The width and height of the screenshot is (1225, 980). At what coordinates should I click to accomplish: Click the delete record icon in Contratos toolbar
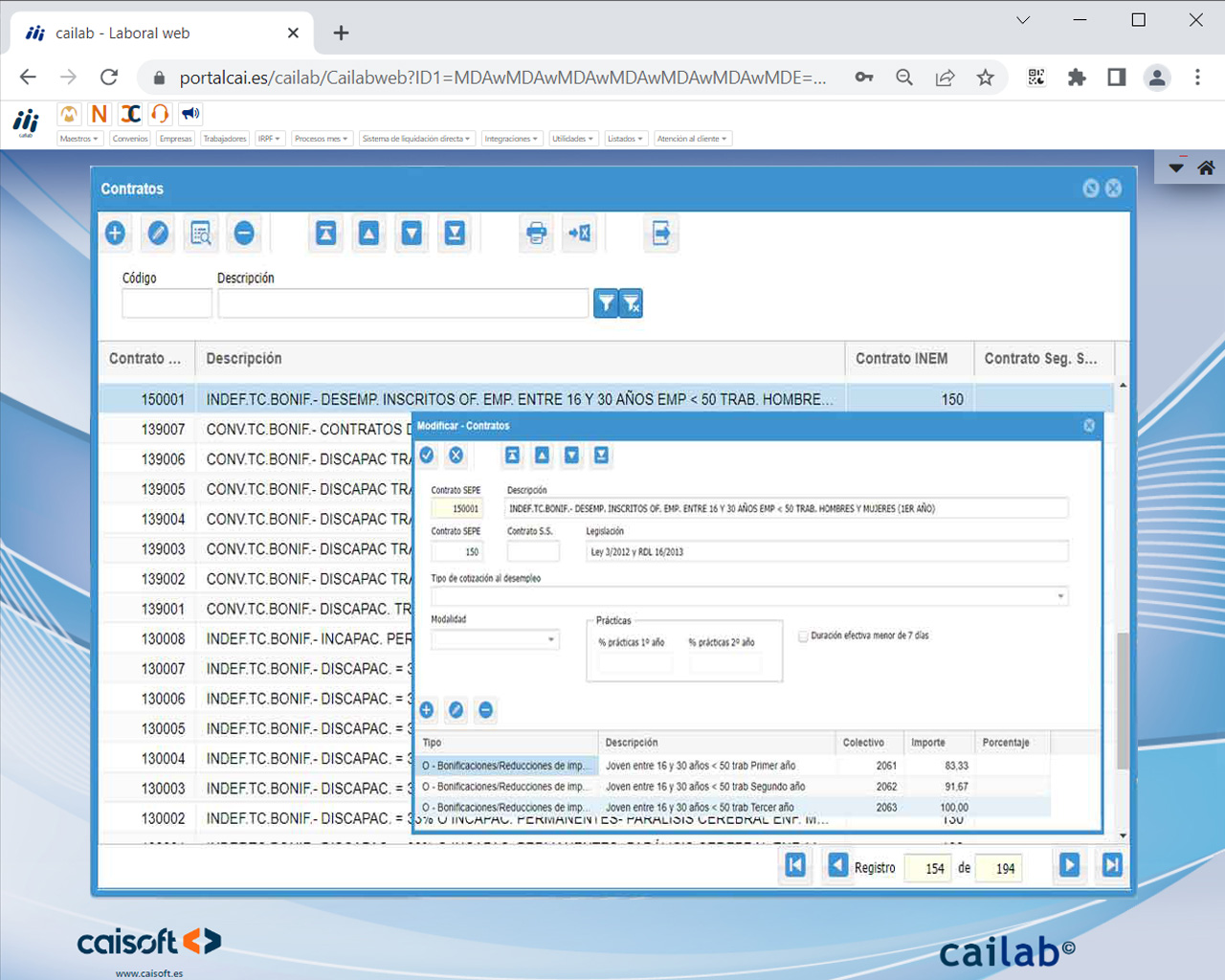[x=244, y=233]
